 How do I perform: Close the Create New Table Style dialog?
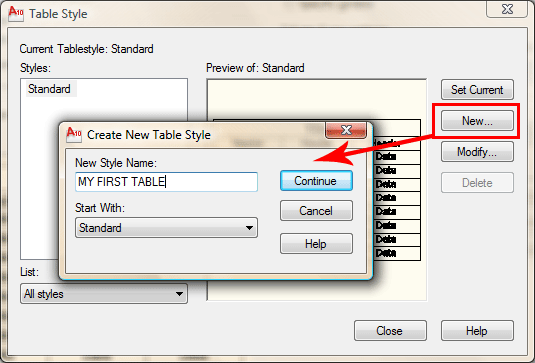tap(346, 130)
